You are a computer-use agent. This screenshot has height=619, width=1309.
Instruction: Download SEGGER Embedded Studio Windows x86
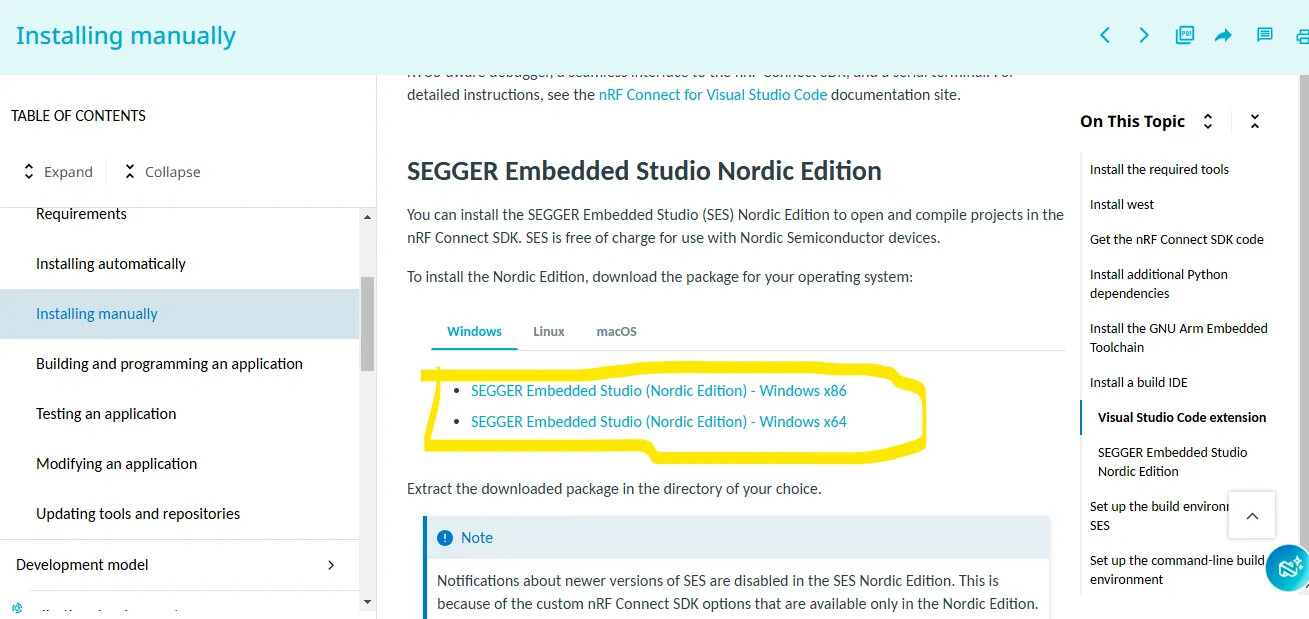coord(659,391)
